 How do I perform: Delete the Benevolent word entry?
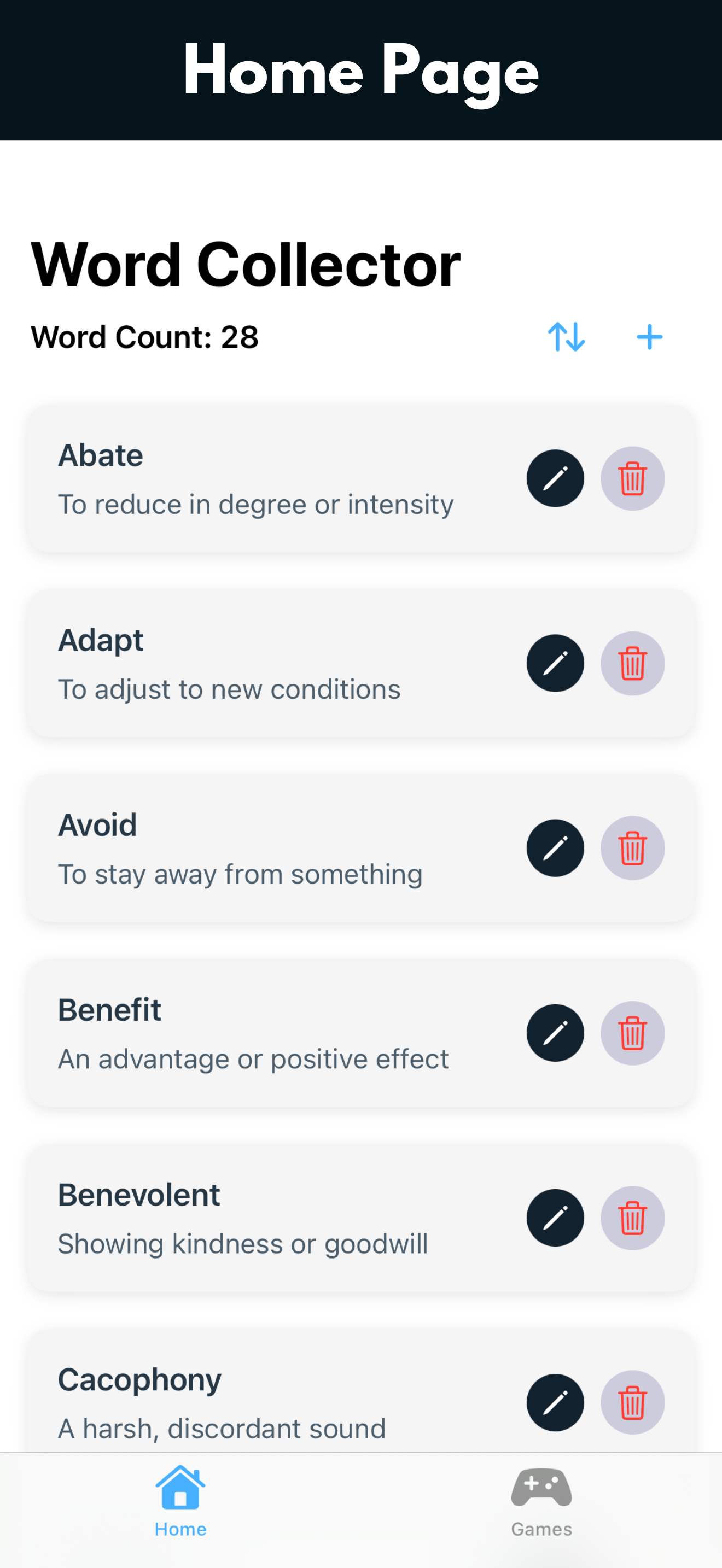[x=632, y=1218]
